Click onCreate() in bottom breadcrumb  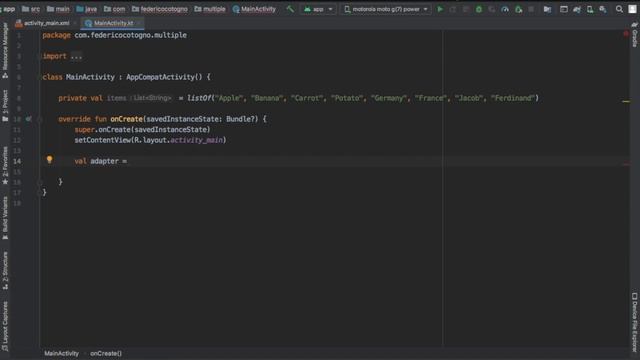106,353
